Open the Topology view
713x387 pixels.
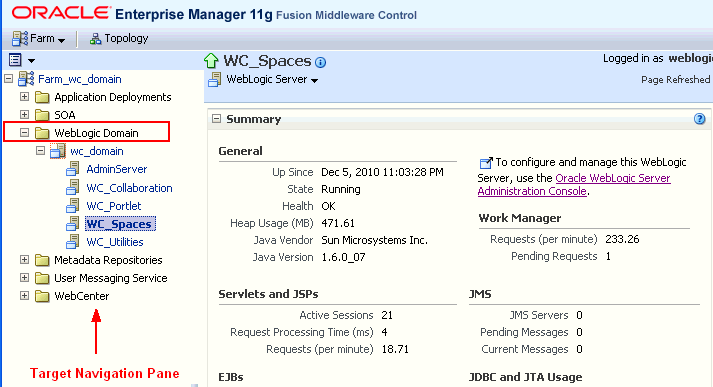click(119, 39)
